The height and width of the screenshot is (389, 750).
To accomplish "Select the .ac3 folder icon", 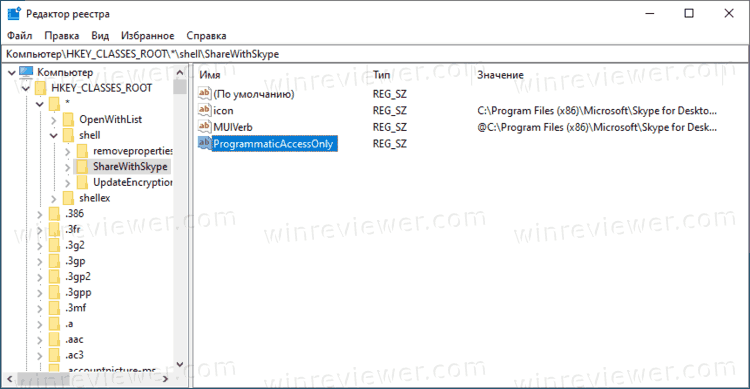I will pyautogui.click(x=55, y=355).
